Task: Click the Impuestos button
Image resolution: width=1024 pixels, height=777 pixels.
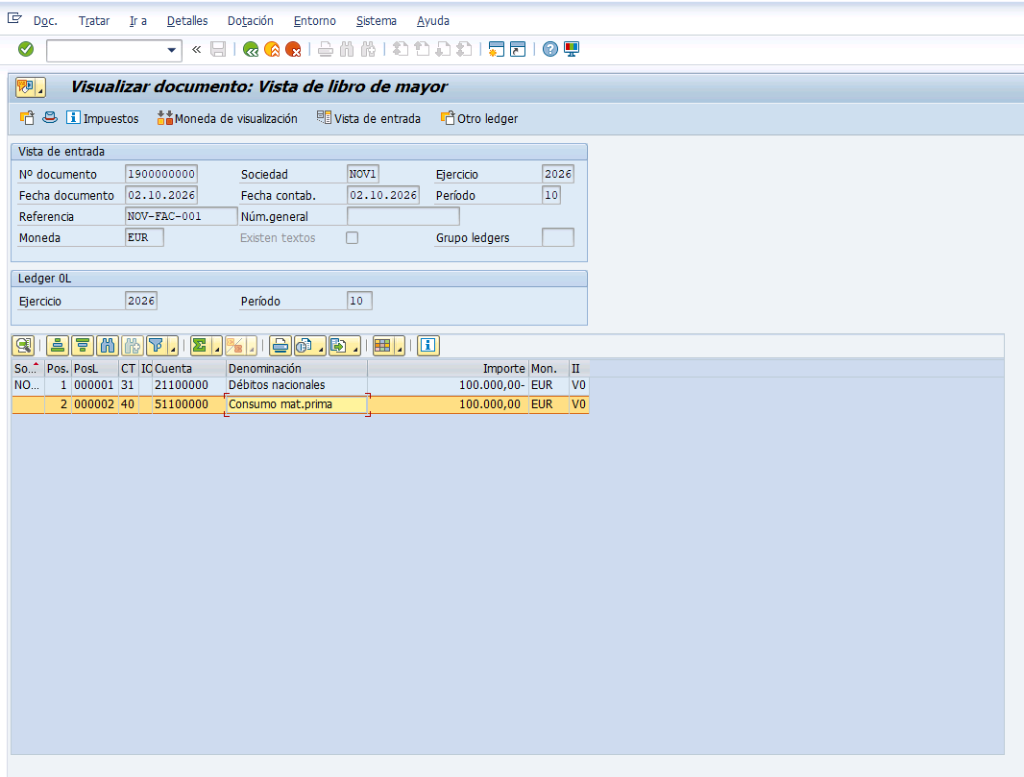Action: [x=103, y=118]
